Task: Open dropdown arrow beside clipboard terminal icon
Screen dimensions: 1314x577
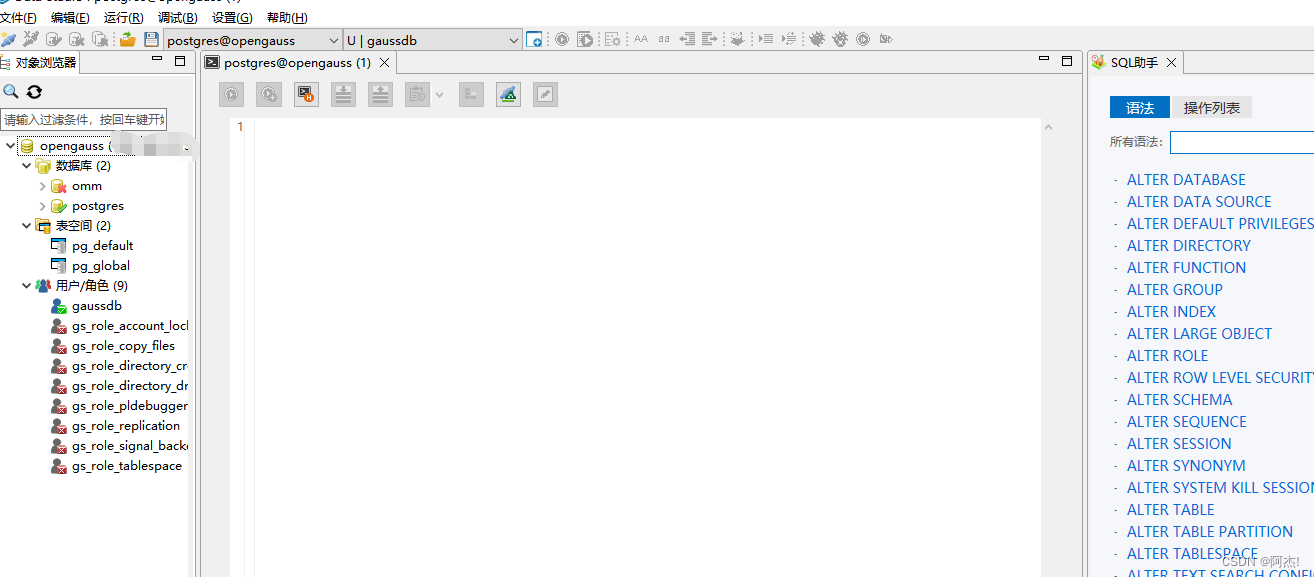Action: (x=440, y=95)
